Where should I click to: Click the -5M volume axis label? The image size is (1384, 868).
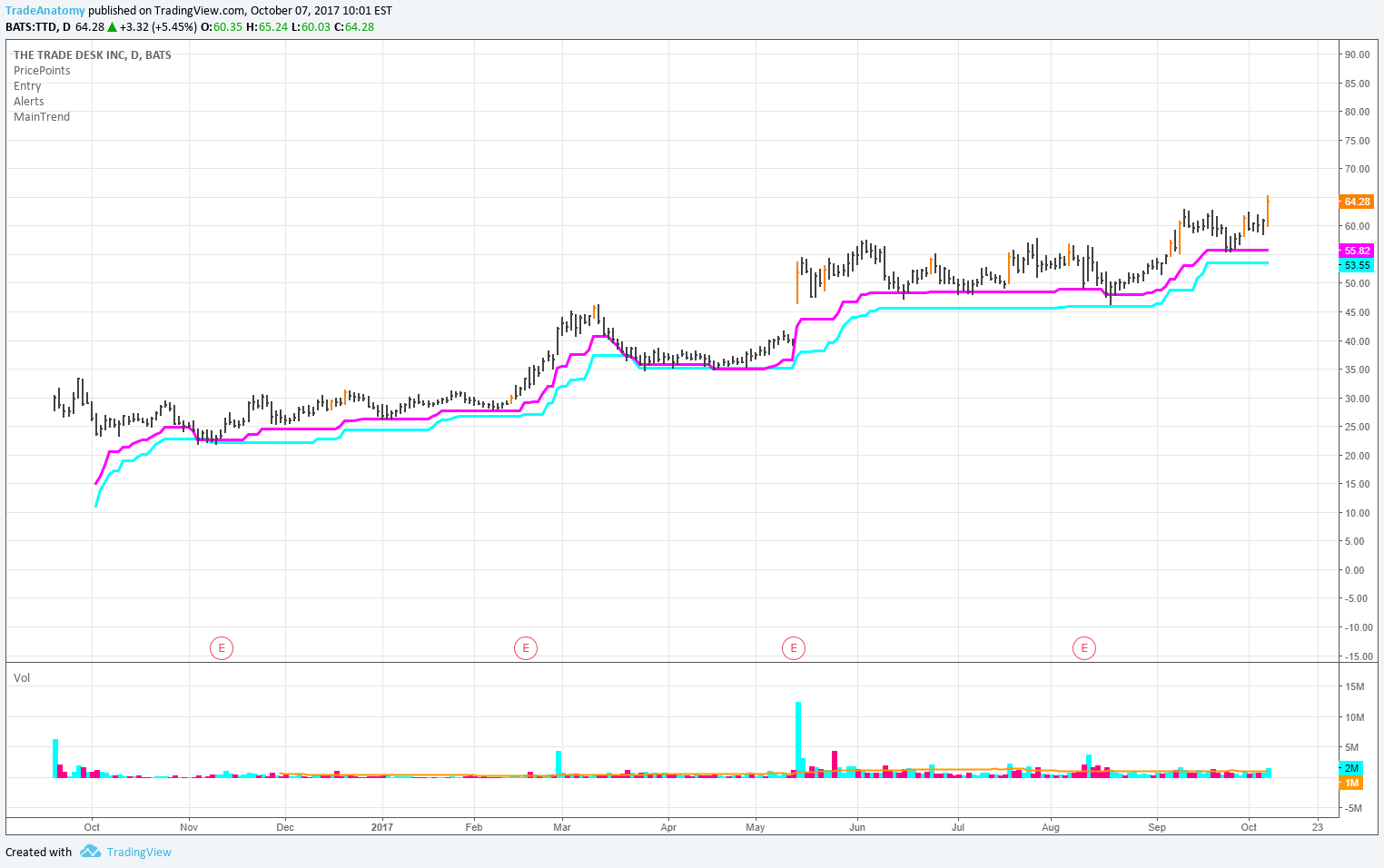(x=1353, y=808)
